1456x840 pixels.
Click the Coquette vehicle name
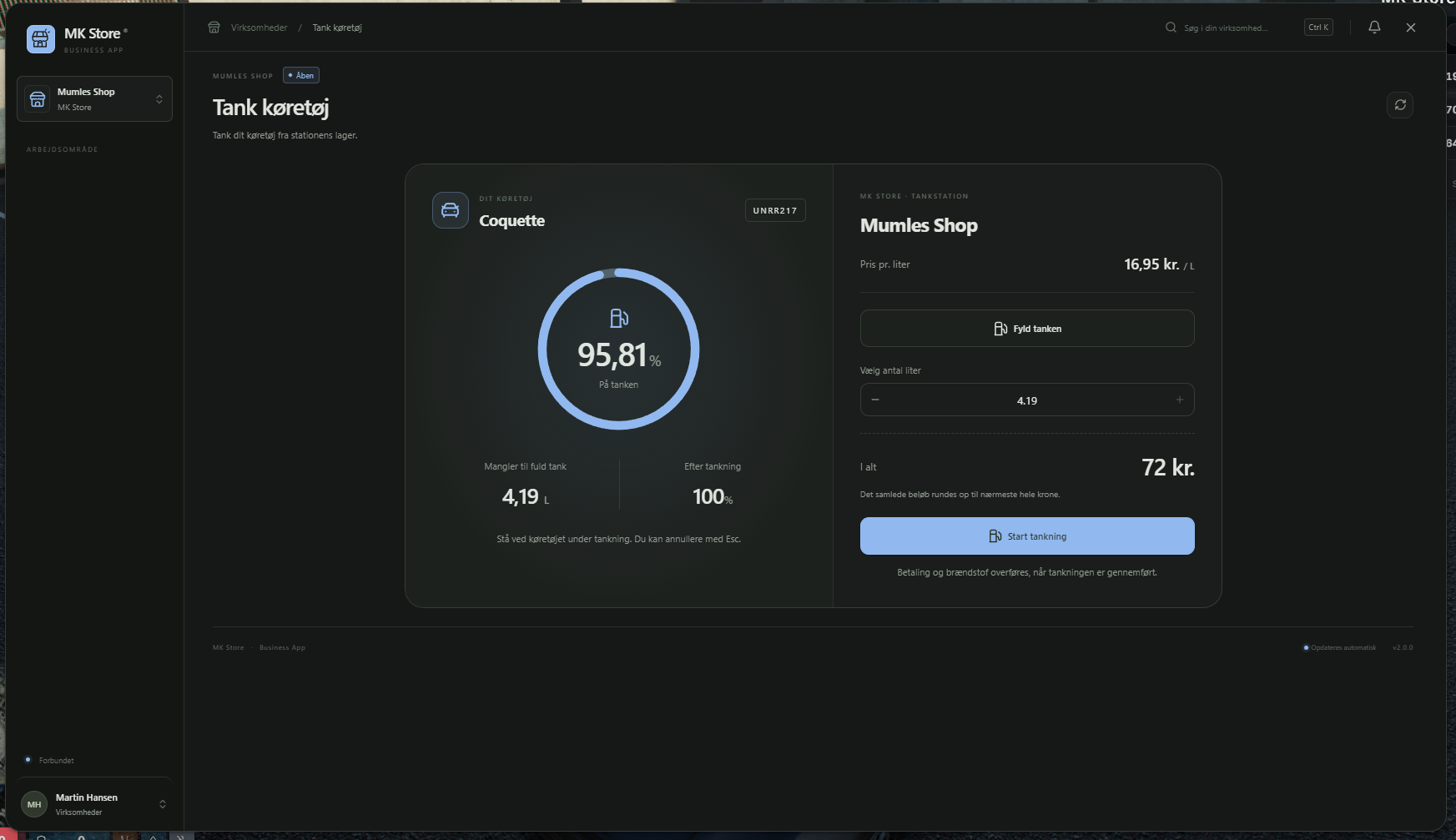pyautogui.click(x=511, y=221)
